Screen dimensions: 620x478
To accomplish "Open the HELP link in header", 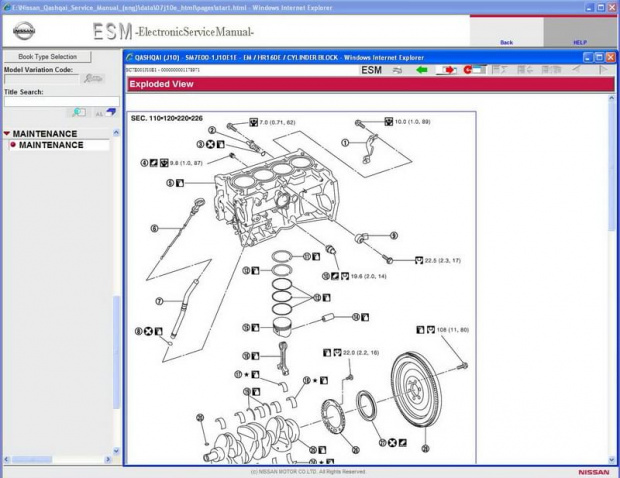I will 580,42.
